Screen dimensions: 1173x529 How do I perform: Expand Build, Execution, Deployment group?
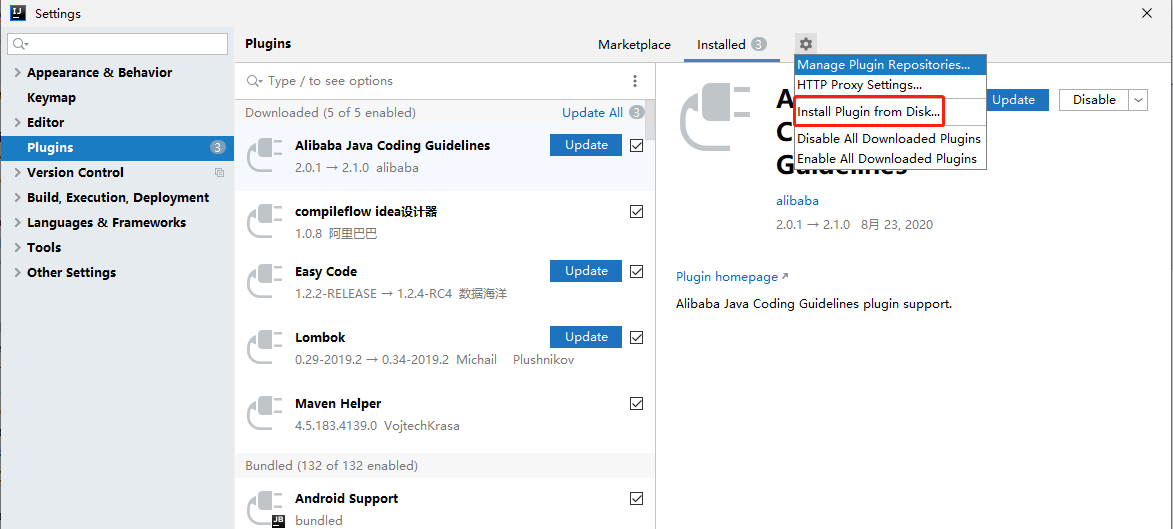tap(17, 198)
